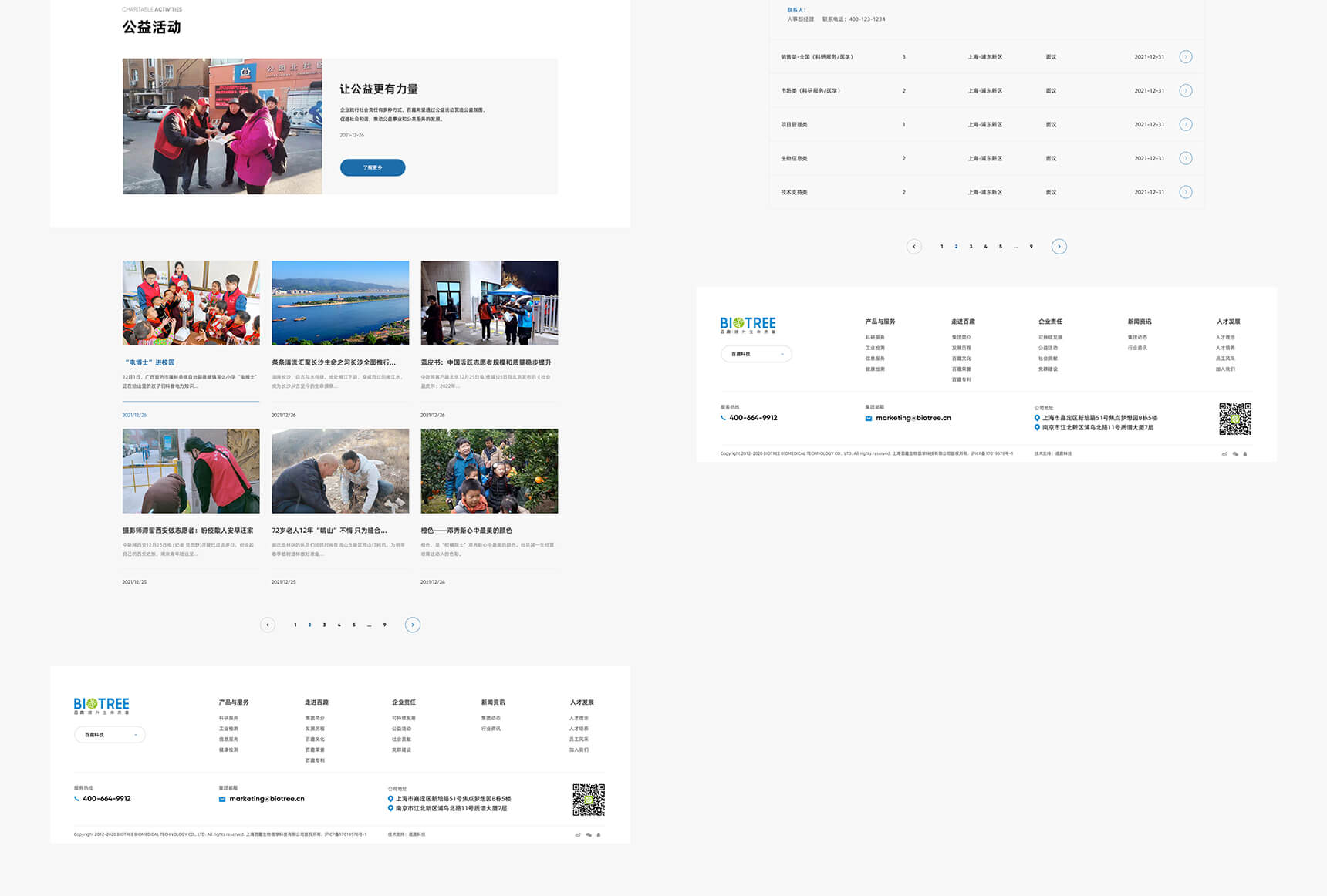This screenshot has height=896, width=1327.
Task: Open 公益活动 link in jobs page footer
Action: pos(1048,349)
